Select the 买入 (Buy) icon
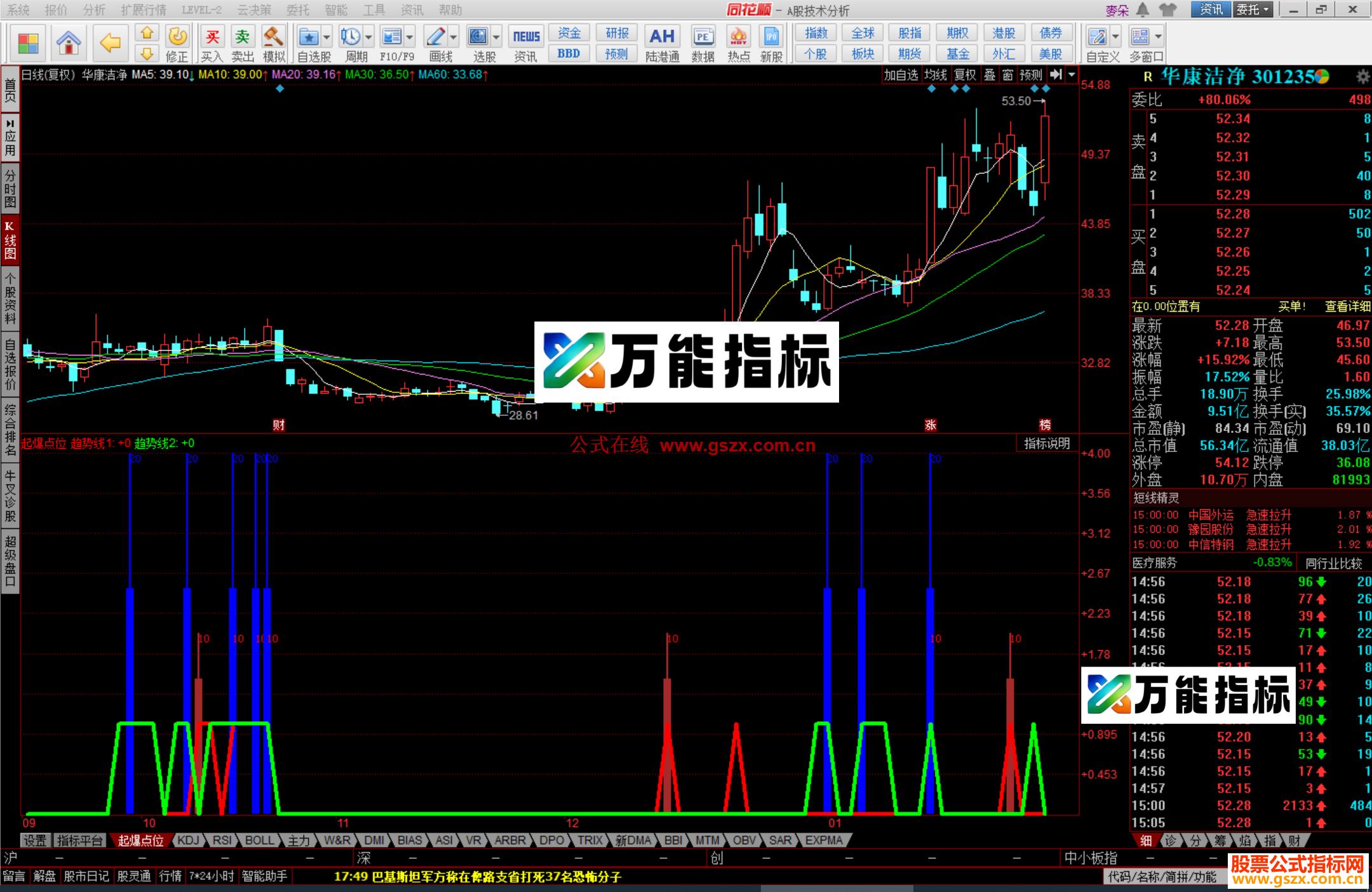 pyautogui.click(x=213, y=37)
